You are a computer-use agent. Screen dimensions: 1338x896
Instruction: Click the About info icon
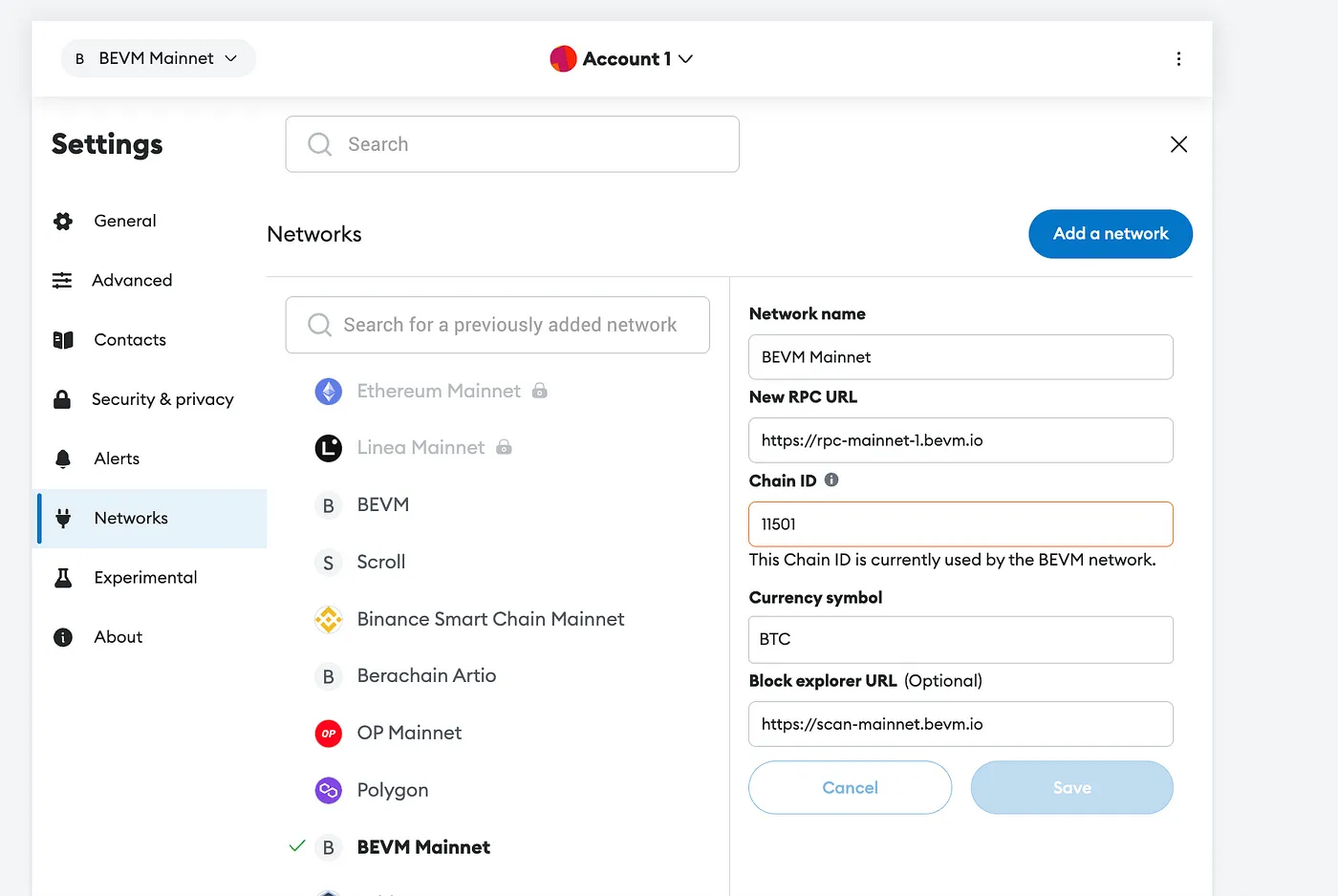tap(63, 637)
